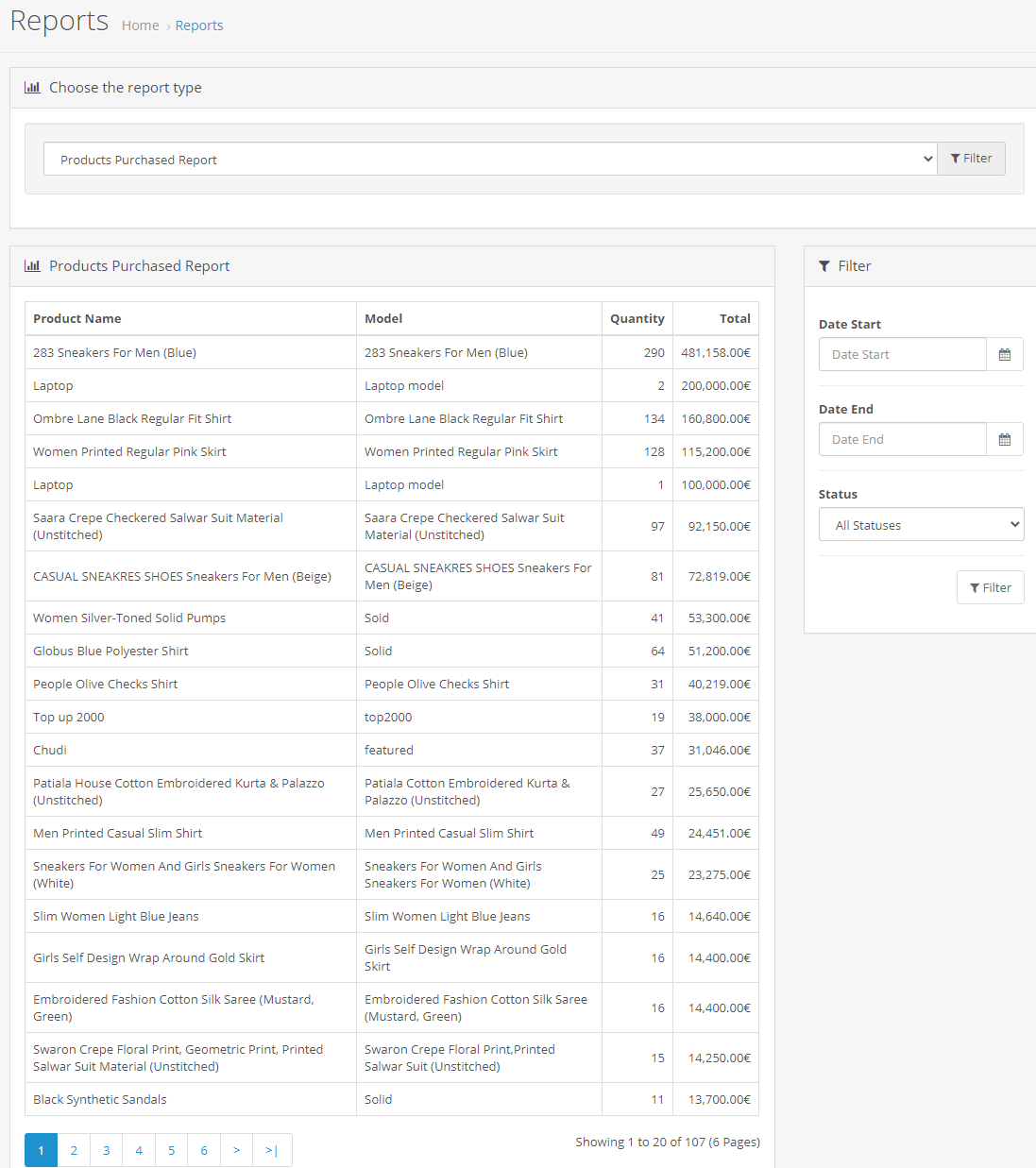Open the Date Start calendar picker
Image resolution: width=1036 pixels, height=1168 pixels.
point(1005,354)
